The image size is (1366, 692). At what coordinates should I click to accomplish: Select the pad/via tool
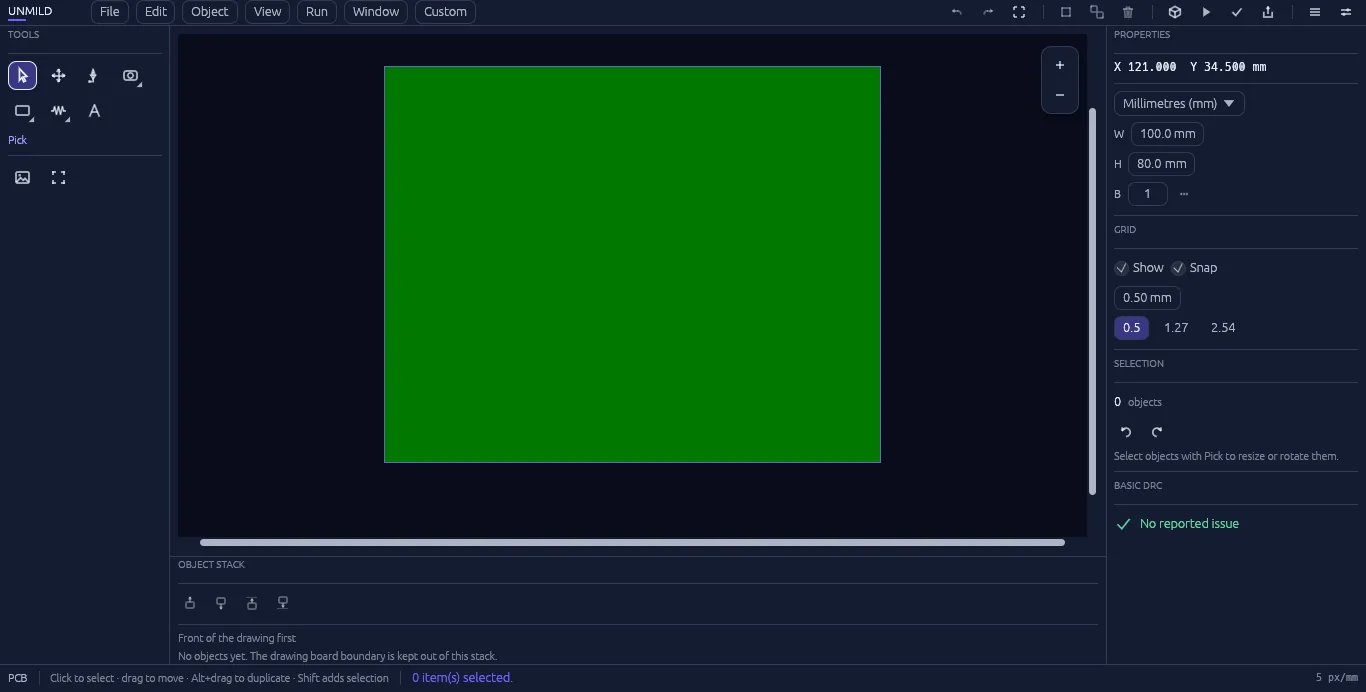[130, 76]
